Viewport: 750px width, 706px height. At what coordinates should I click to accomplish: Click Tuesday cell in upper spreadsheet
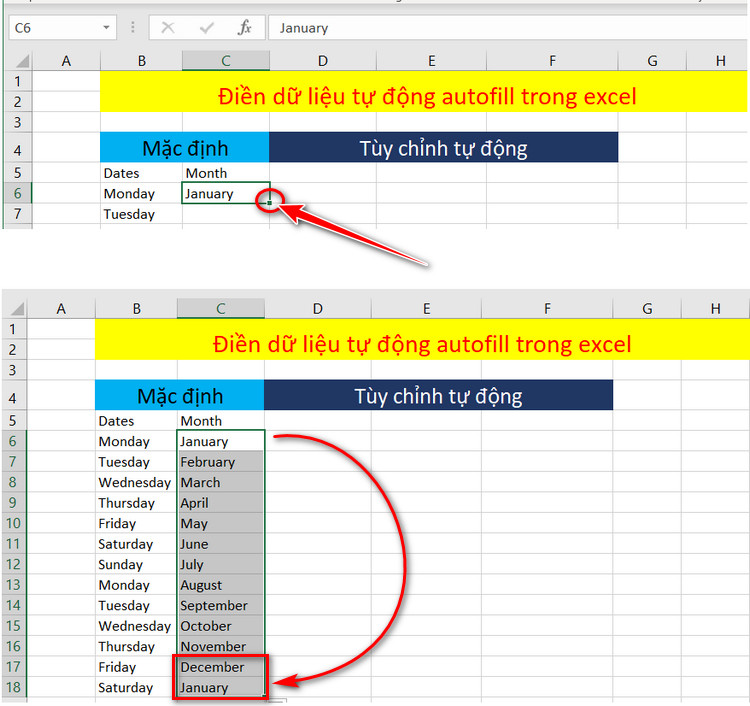coord(142,214)
